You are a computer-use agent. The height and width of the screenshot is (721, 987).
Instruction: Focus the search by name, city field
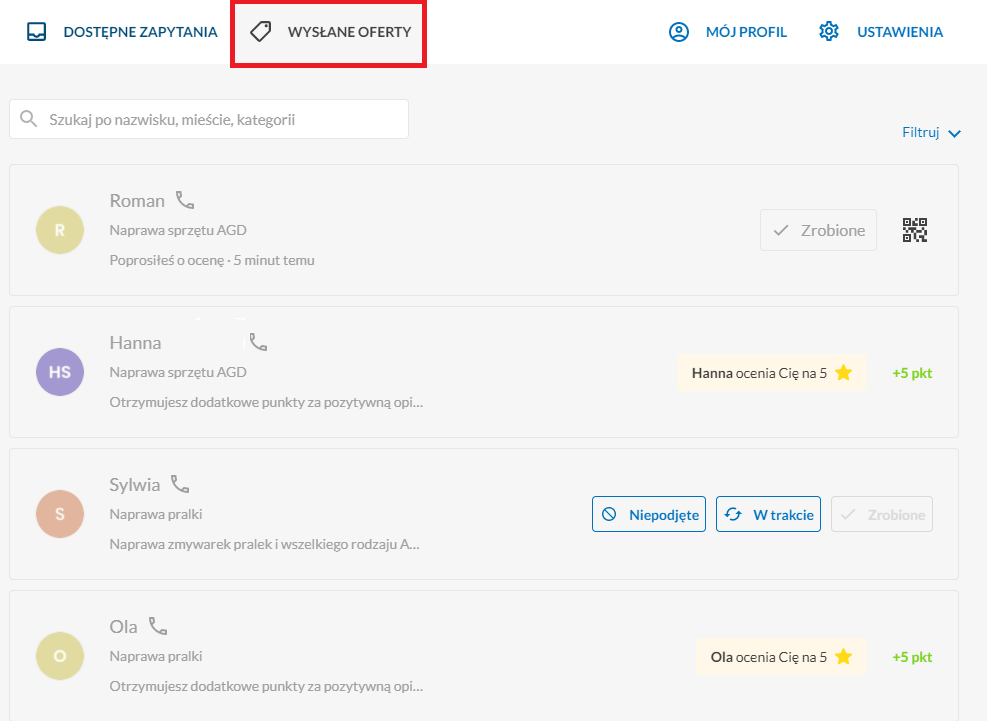coord(209,119)
